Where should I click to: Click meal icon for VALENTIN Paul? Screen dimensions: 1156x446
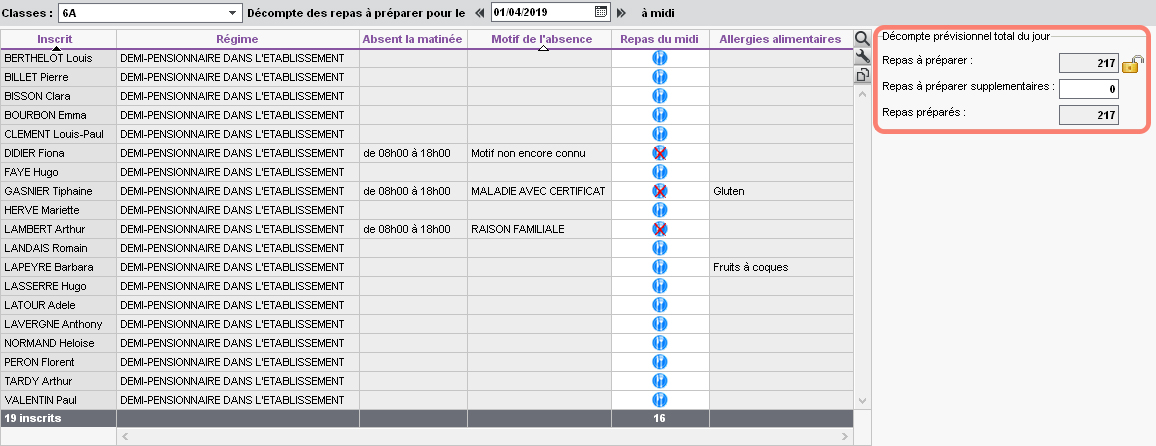tap(660, 400)
